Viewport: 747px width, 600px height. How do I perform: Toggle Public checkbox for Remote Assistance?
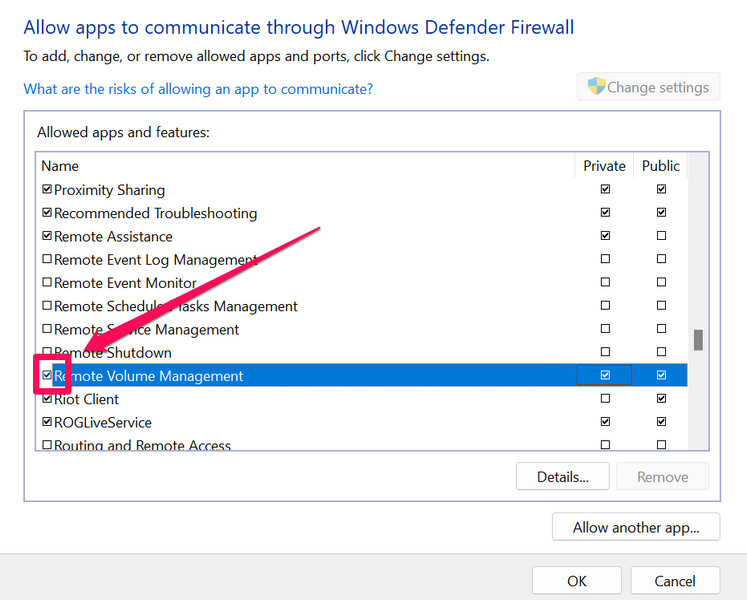(661, 236)
